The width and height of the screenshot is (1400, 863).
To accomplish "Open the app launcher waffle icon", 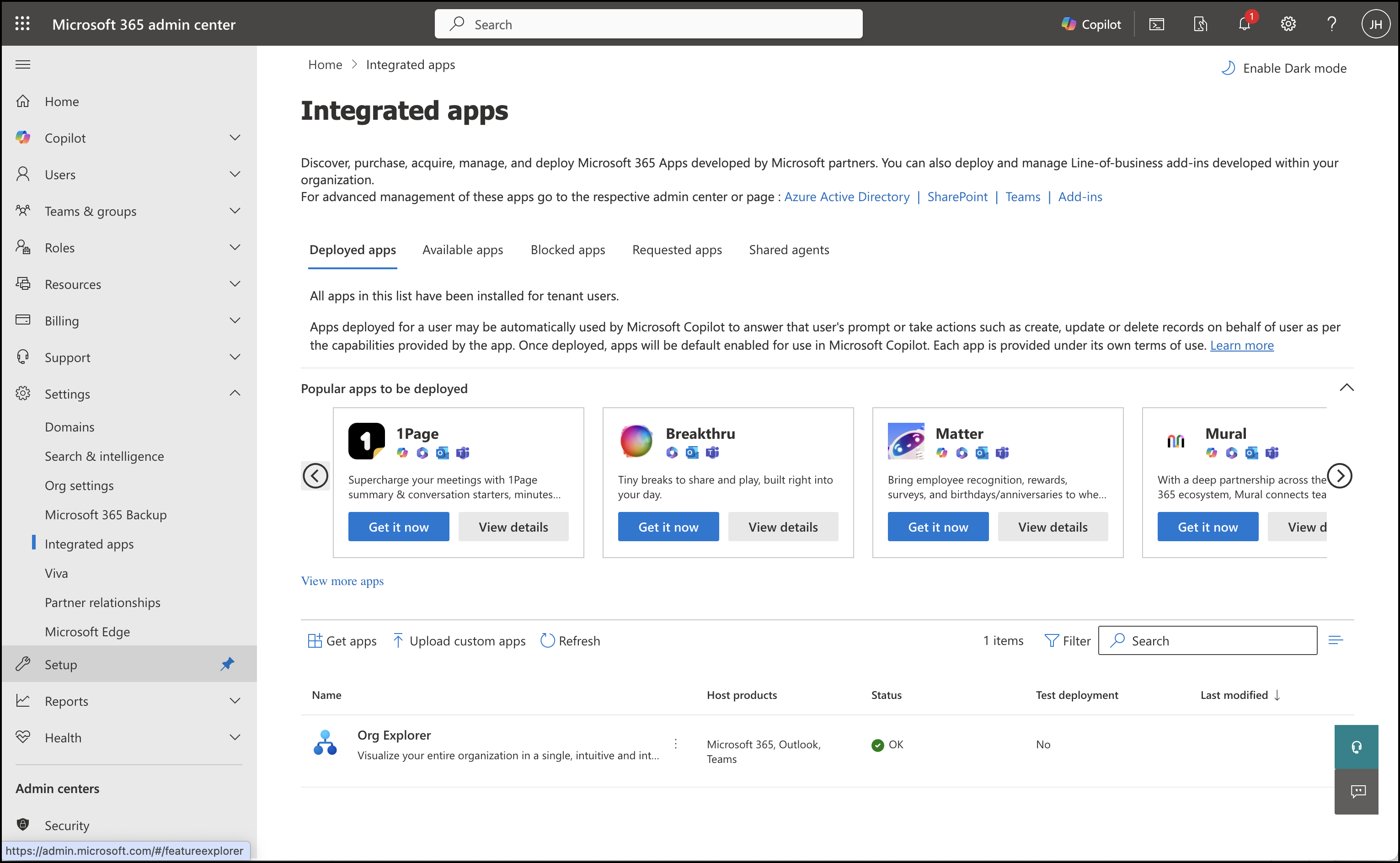I will point(22,24).
